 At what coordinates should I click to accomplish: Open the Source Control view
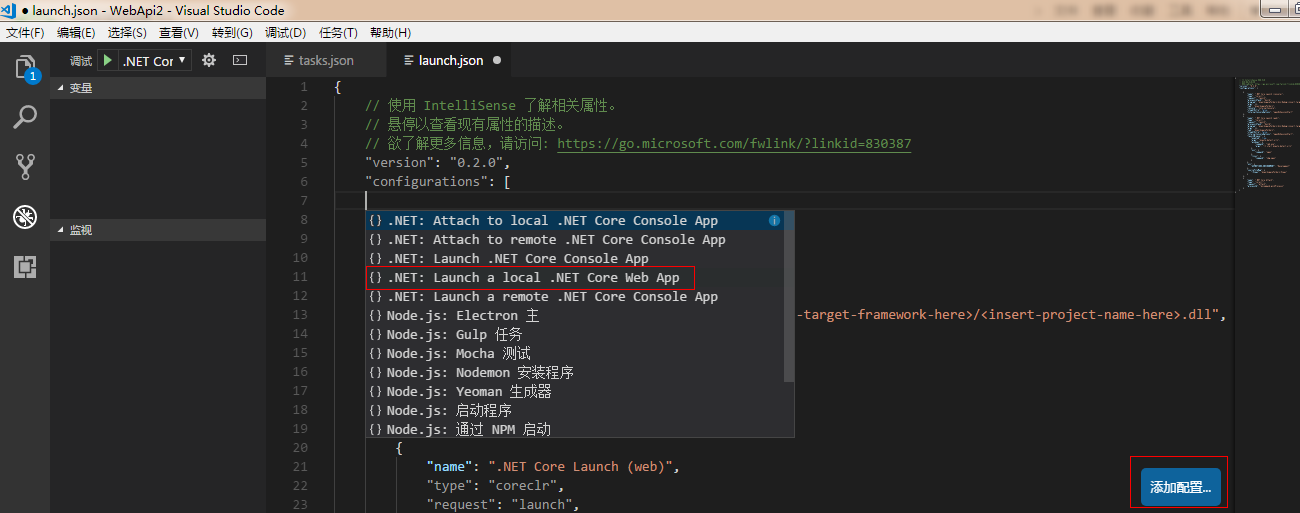point(25,166)
